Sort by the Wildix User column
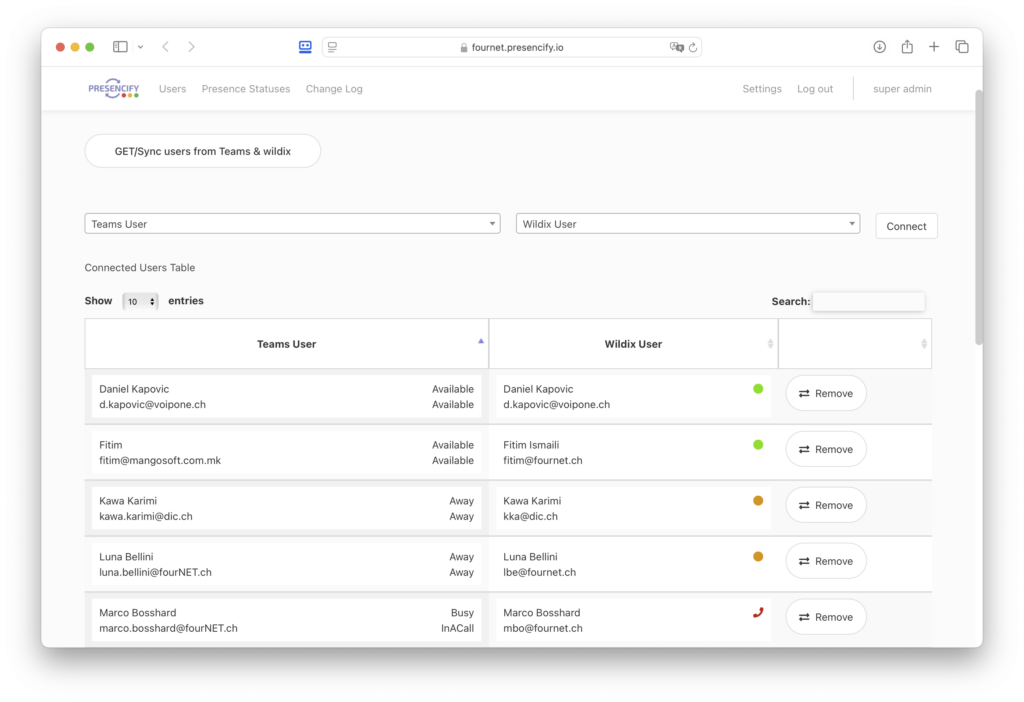Image resolution: width=1024 pixels, height=702 pixels. click(x=633, y=344)
